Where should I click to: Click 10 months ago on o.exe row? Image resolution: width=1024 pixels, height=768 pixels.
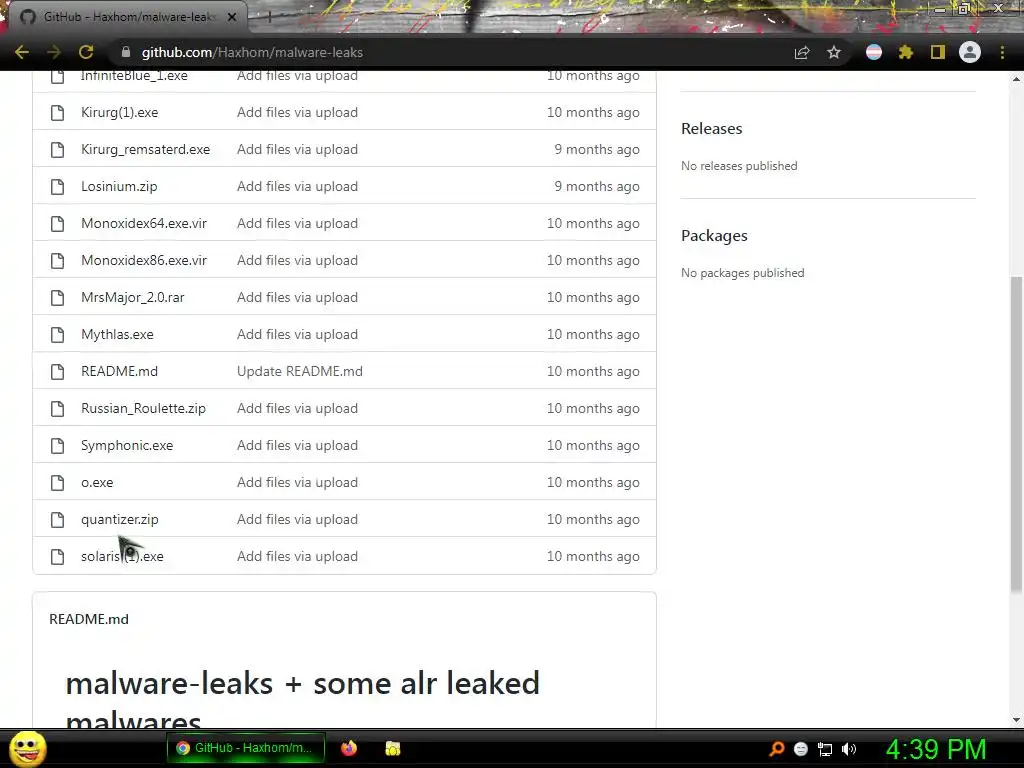click(x=593, y=483)
